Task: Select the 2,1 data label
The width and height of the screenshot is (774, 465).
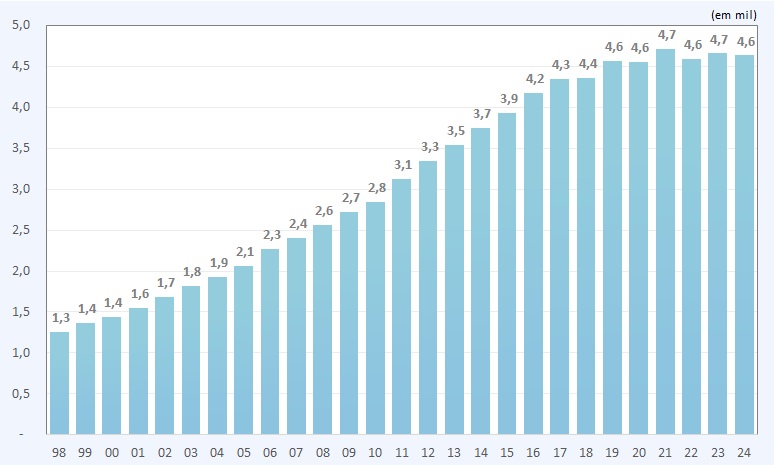Action: click(x=245, y=252)
